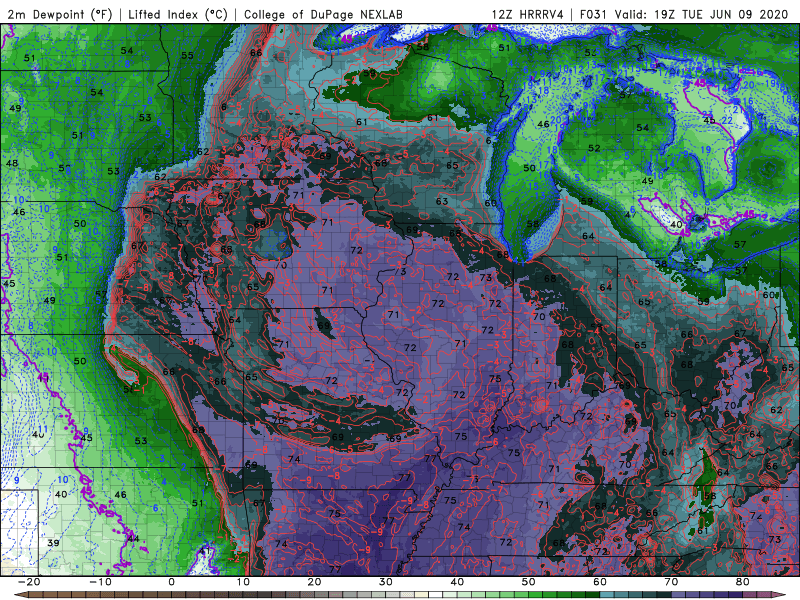This screenshot has width=800, height=600.
Task: Click the 'Valid: 19Z TUE JUN 09 2020' timestamp
Action: click(x=702, y=15)
